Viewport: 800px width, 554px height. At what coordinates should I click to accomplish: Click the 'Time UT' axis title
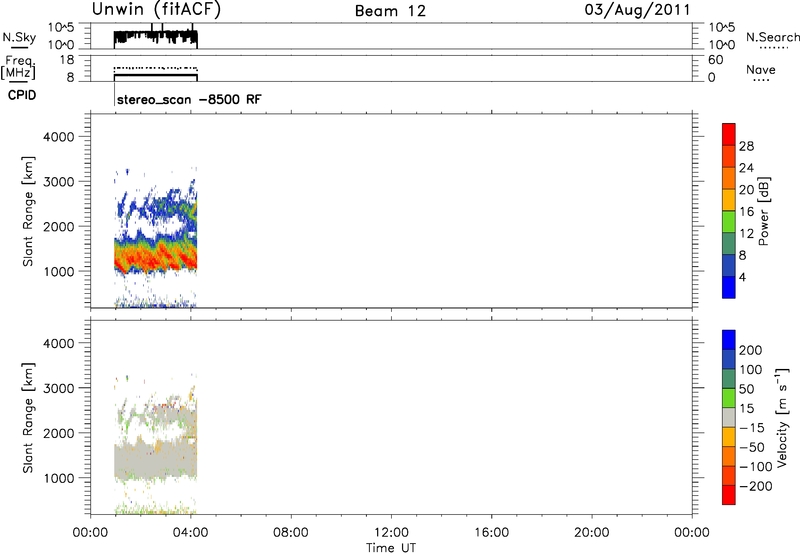click(x=391, y=548)
